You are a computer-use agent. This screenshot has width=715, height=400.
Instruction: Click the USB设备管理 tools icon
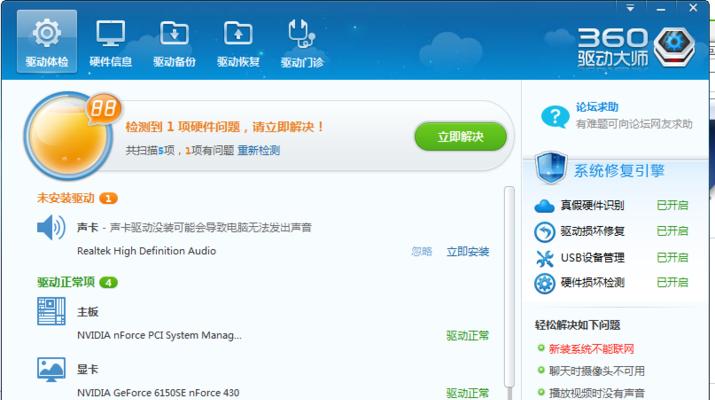(x=544, y=258)
